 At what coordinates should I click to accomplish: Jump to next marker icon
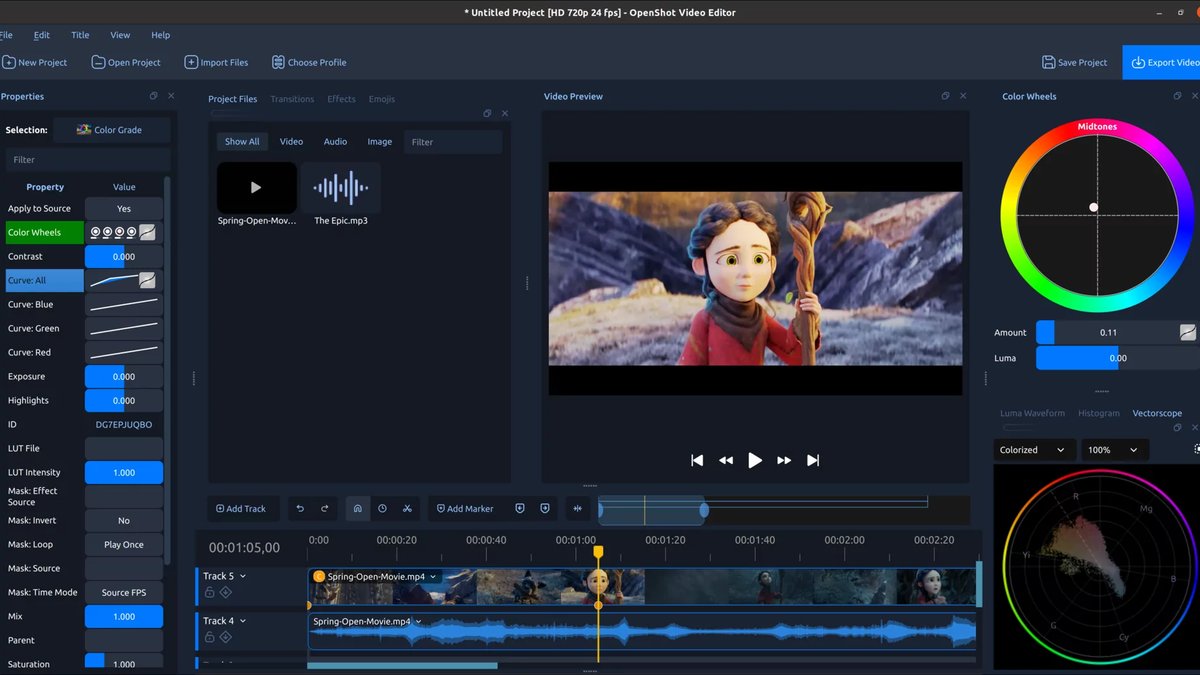pyautogui.click(x=545, y=508)
